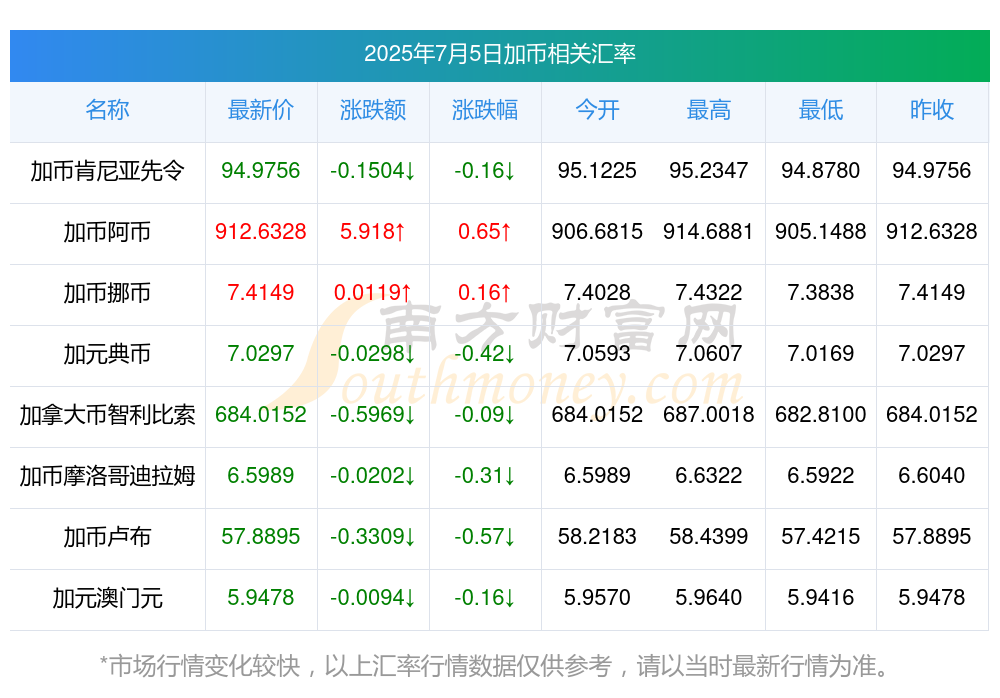Click the opening price 7.4028
Viewport: 1000px width, 698px height.
[x=597, y=292]
